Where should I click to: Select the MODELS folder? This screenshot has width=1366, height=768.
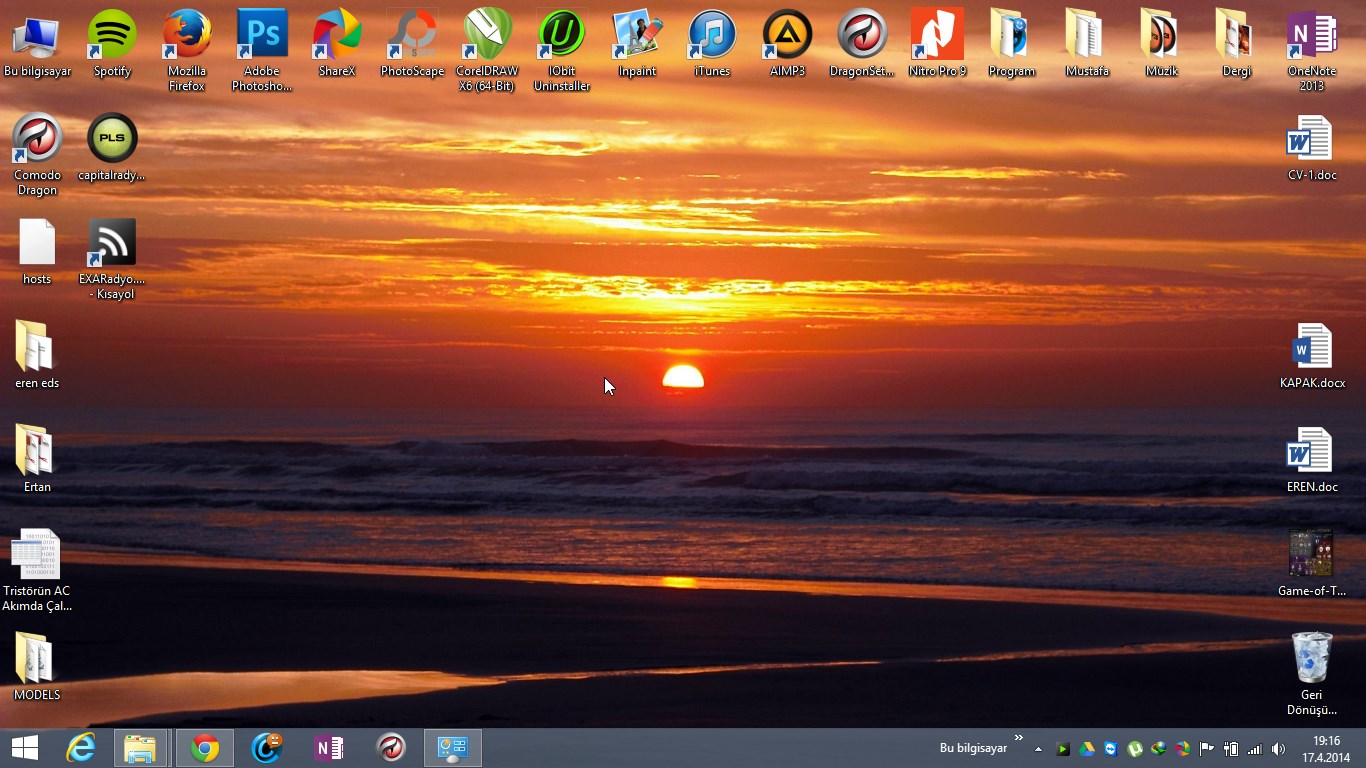pos(37,668)
